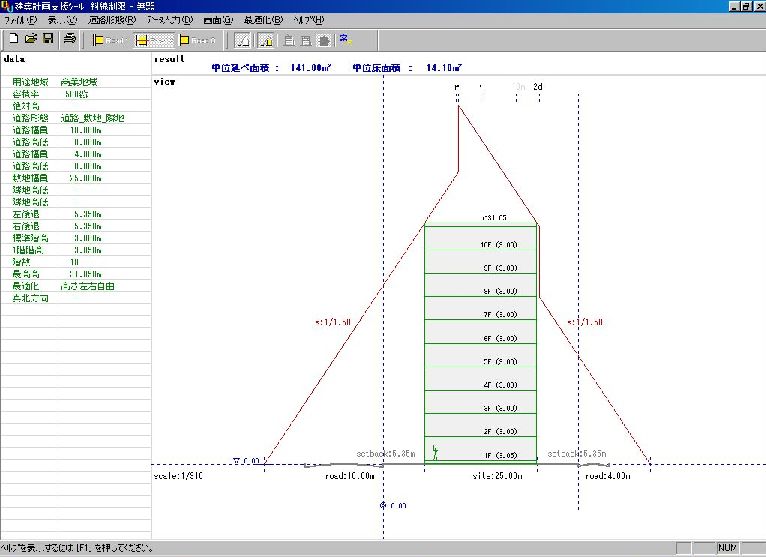Print with the printer toolbar icon

pos(70,39)
